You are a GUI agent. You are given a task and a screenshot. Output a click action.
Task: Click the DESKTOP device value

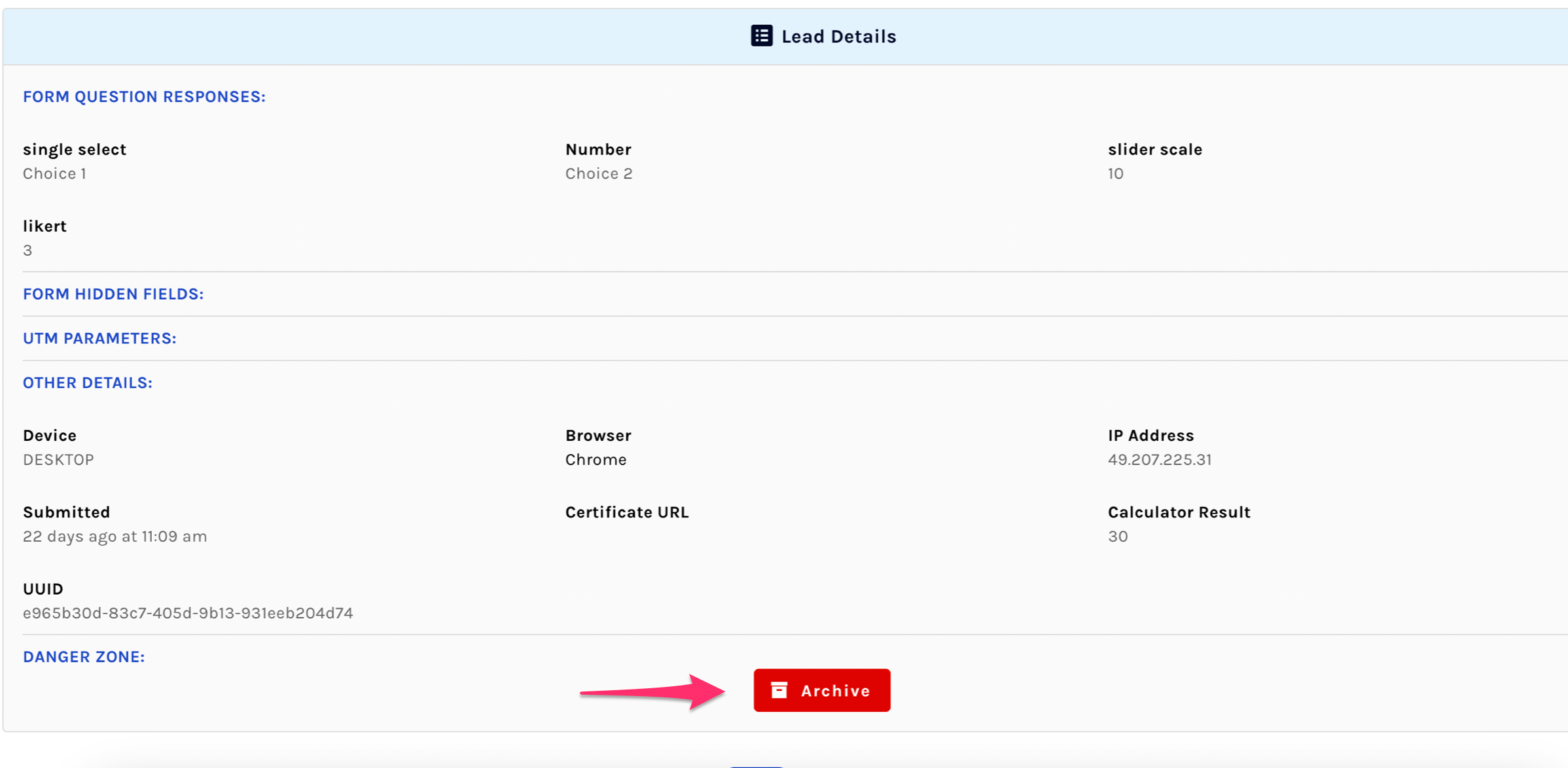coord(58,460)
